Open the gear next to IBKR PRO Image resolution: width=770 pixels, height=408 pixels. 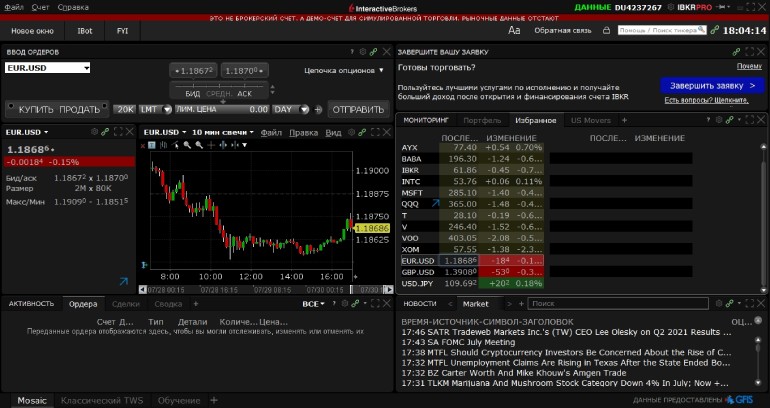[671, 7]
